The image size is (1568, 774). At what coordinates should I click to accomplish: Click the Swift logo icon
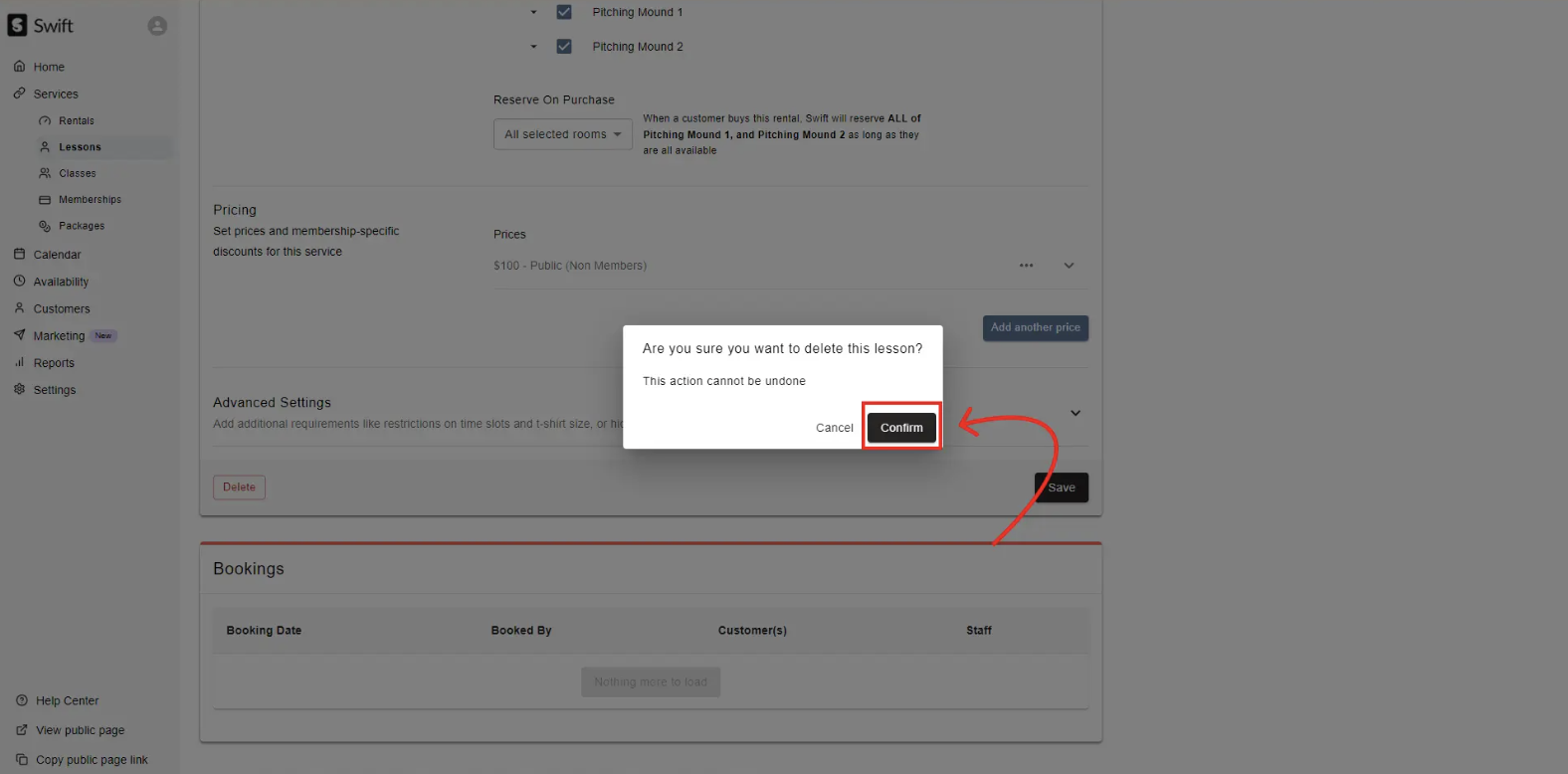click(x=18, y=25)
